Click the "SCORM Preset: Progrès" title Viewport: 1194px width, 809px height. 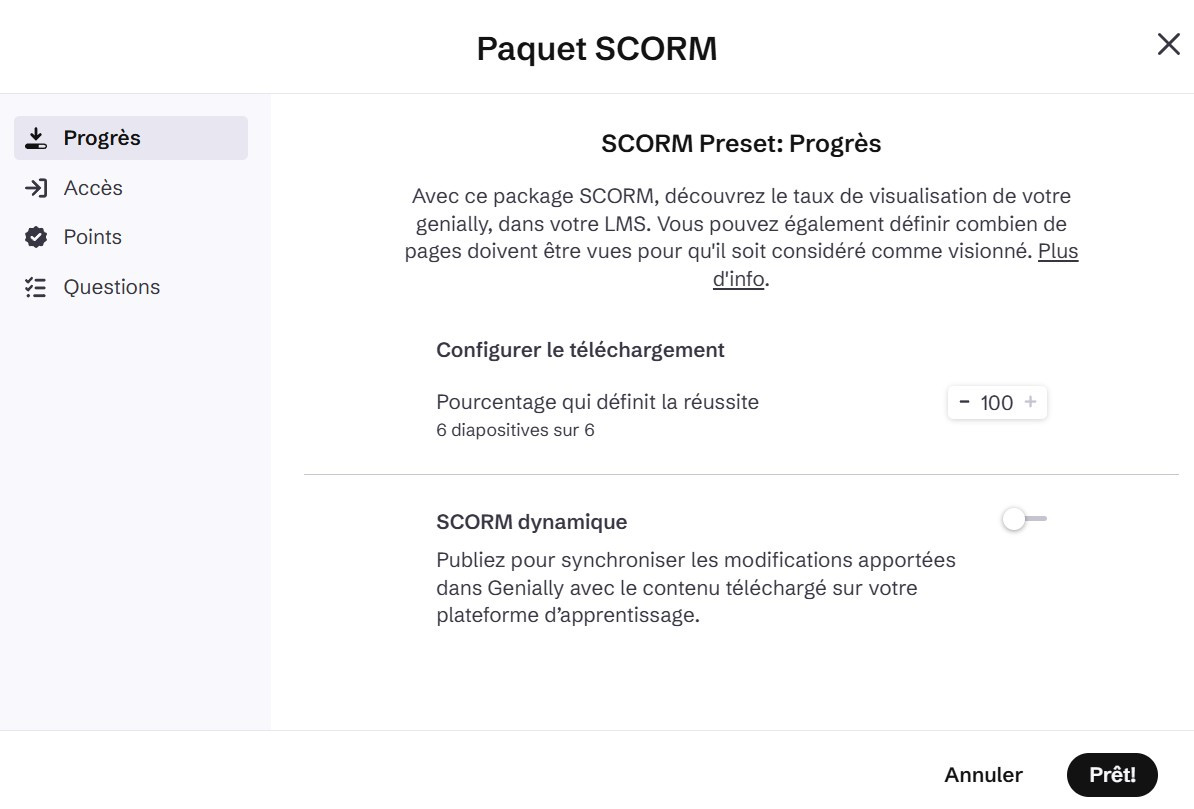tap(741, 144)
